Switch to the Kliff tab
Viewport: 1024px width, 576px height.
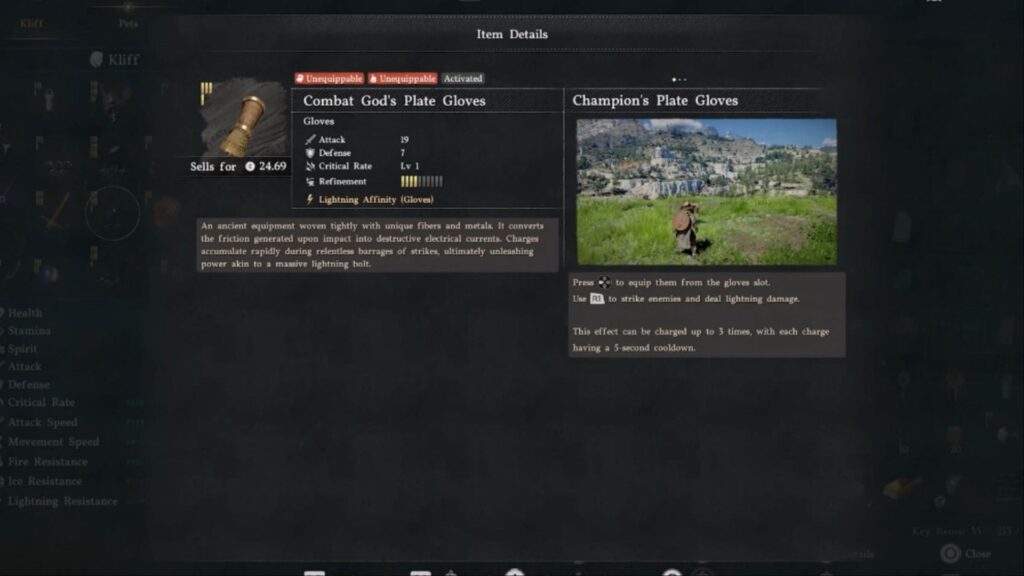[31, 24]
